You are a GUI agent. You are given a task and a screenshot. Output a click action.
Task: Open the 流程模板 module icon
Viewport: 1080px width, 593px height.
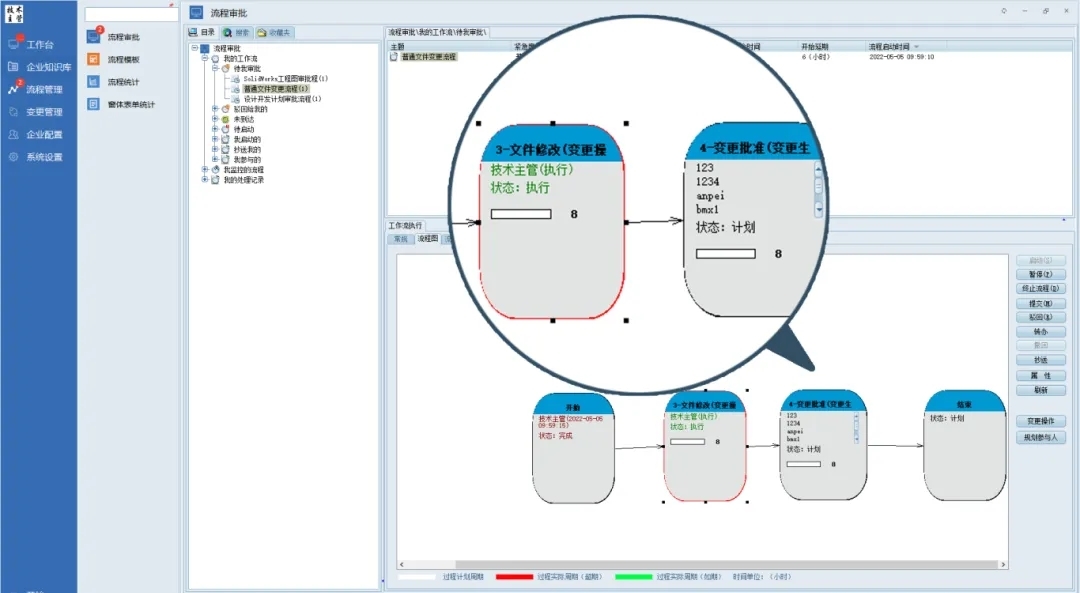93,60
